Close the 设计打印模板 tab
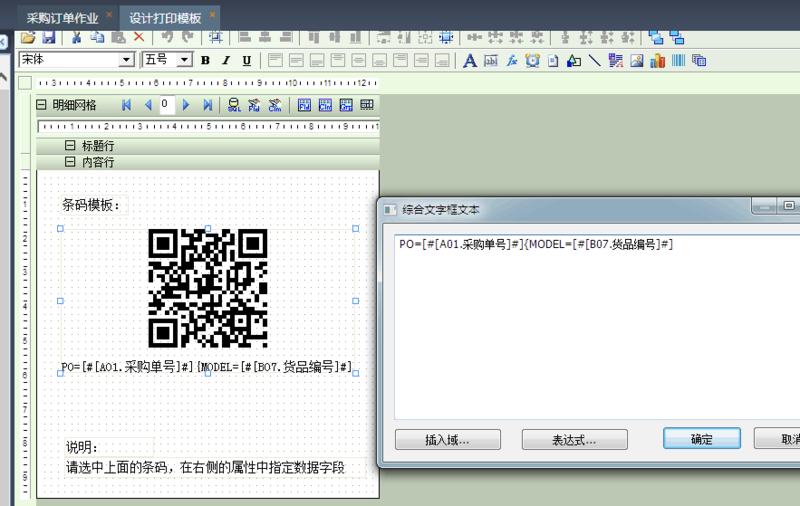Viewport: 800px width, 506px height. click(212, 15)
